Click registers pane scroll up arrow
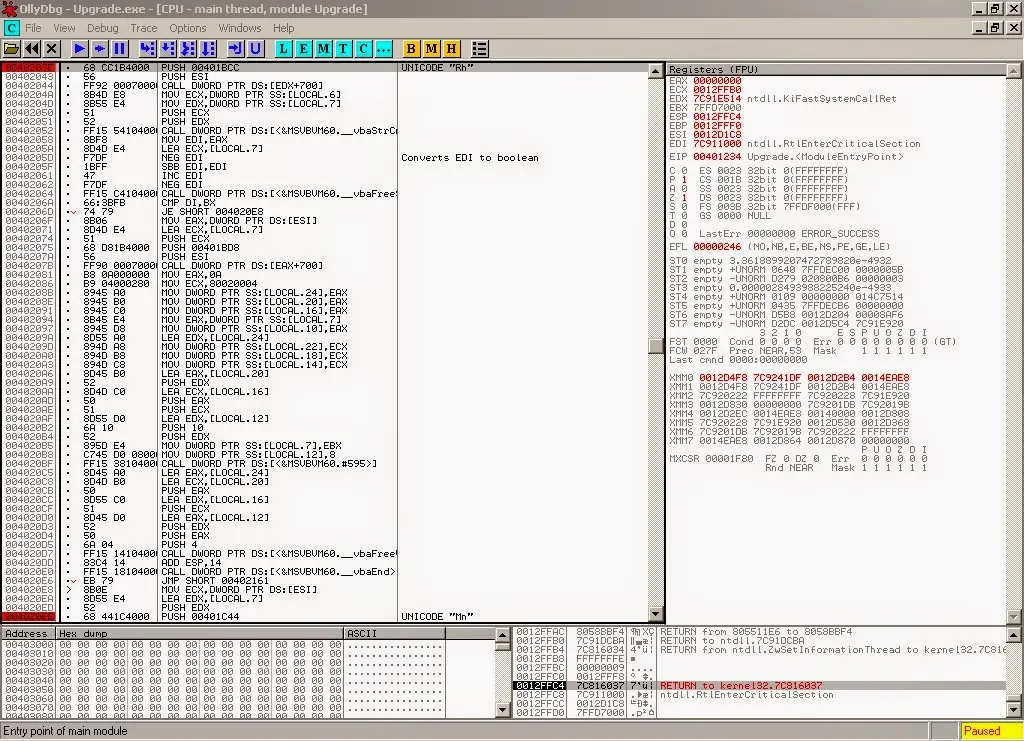 point(1014,71)
